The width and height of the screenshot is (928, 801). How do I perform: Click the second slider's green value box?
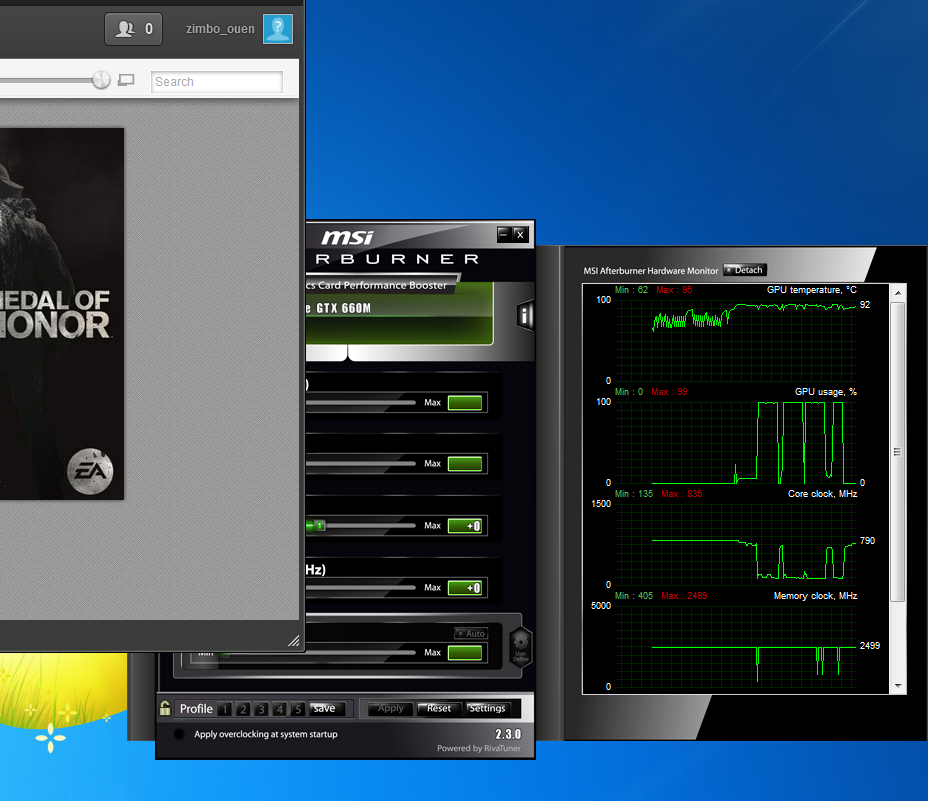[x=465, y=464]
